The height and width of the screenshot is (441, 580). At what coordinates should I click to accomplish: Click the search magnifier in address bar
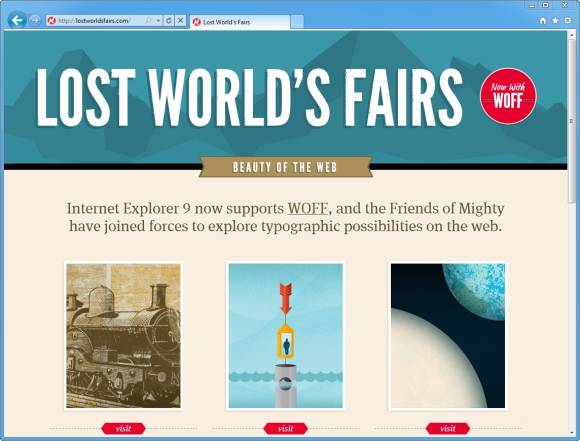(x=149, y=20)
